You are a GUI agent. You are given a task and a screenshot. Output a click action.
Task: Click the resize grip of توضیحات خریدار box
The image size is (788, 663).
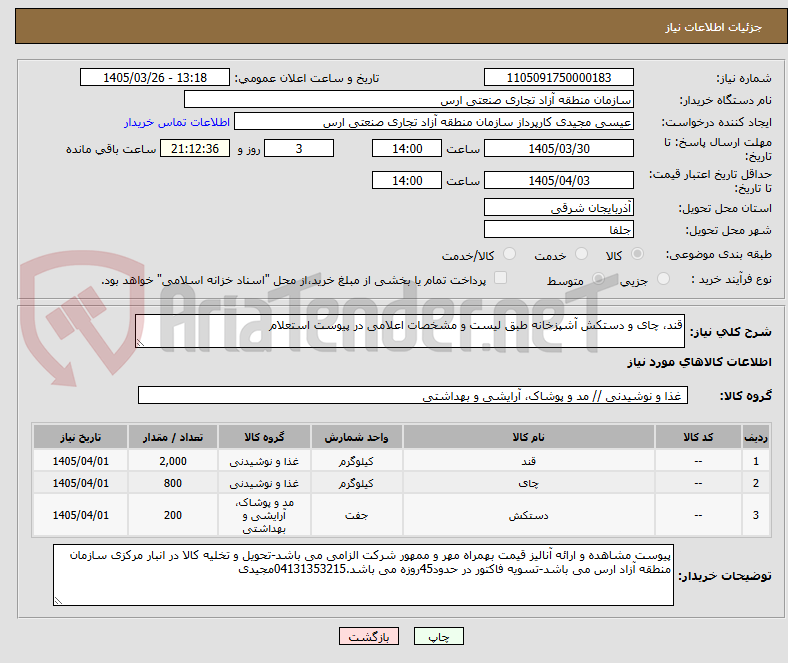pyautogui.click(x=58, y=600)
